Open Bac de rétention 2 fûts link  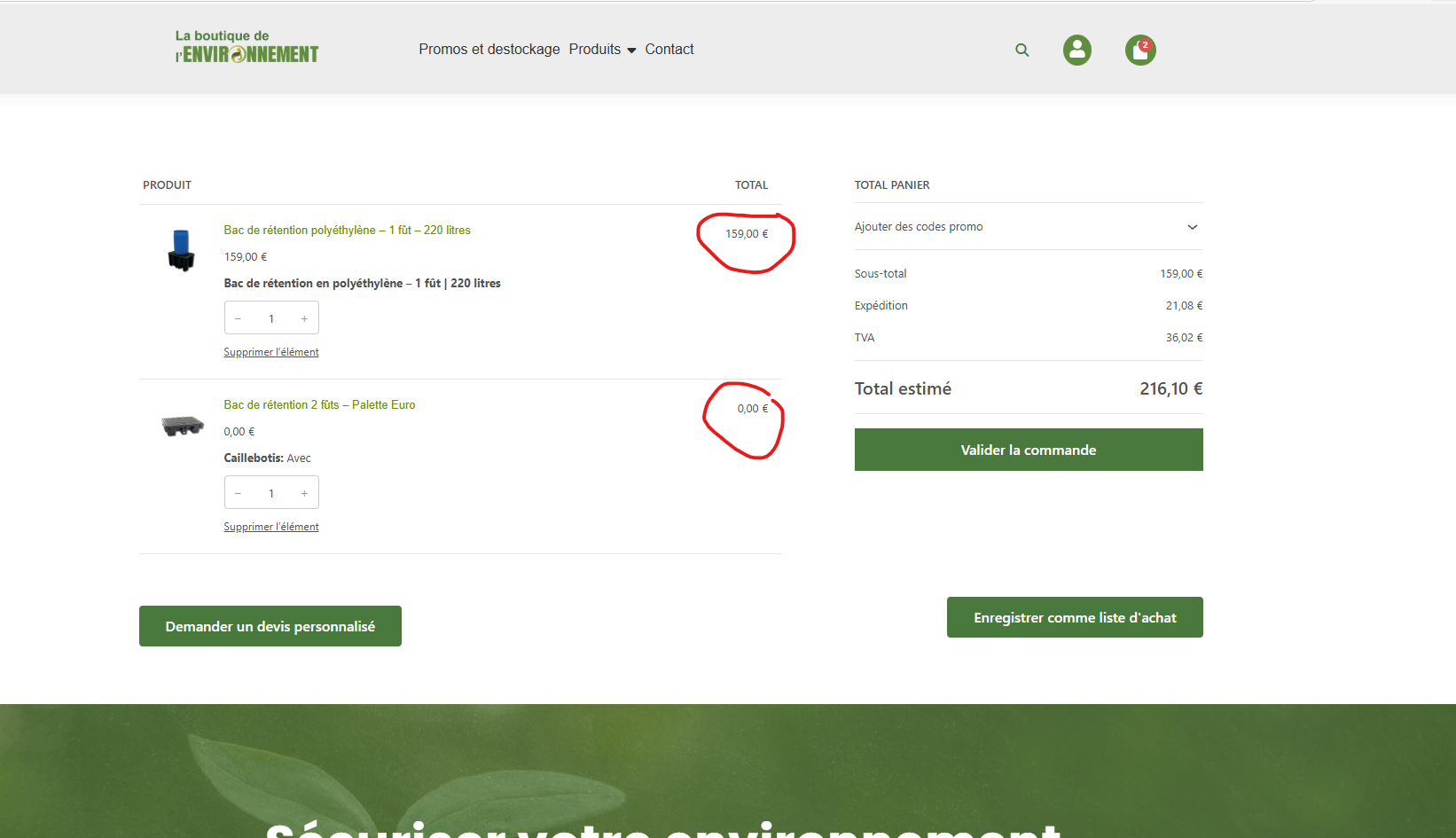click(319, 404)
